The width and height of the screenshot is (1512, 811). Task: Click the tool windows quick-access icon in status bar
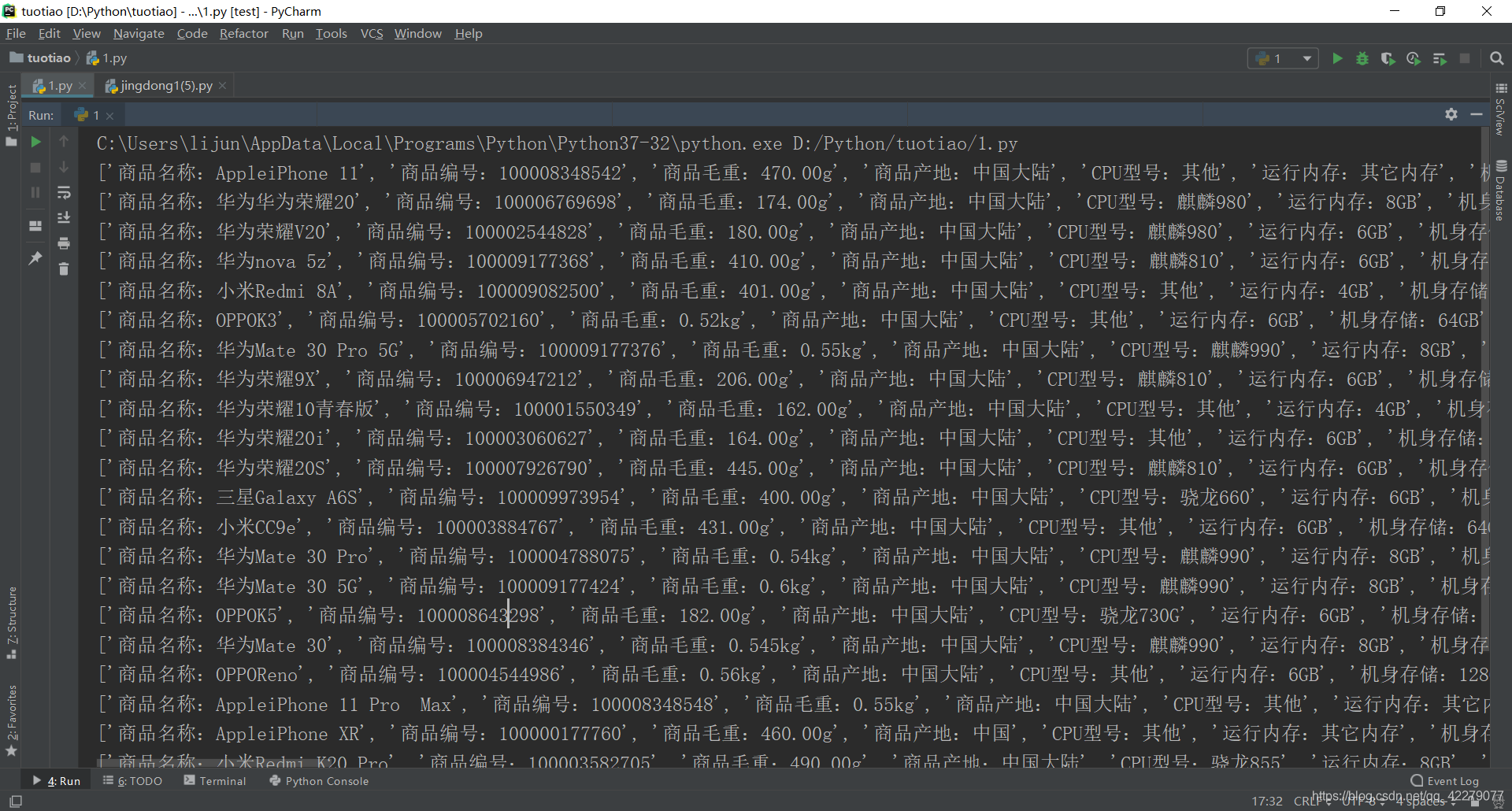tap(15, 801)
